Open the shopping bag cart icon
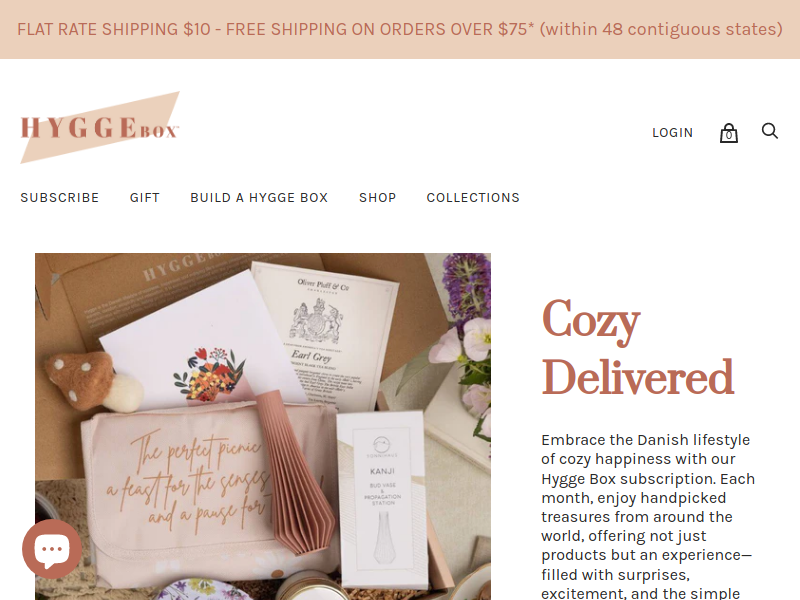 coord(729,133)
